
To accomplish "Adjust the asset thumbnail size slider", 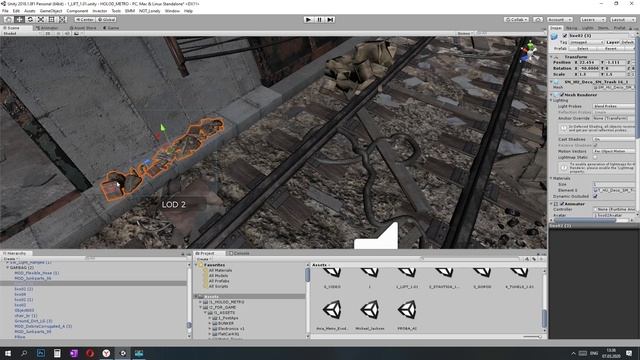I will (x=532, y=337).
